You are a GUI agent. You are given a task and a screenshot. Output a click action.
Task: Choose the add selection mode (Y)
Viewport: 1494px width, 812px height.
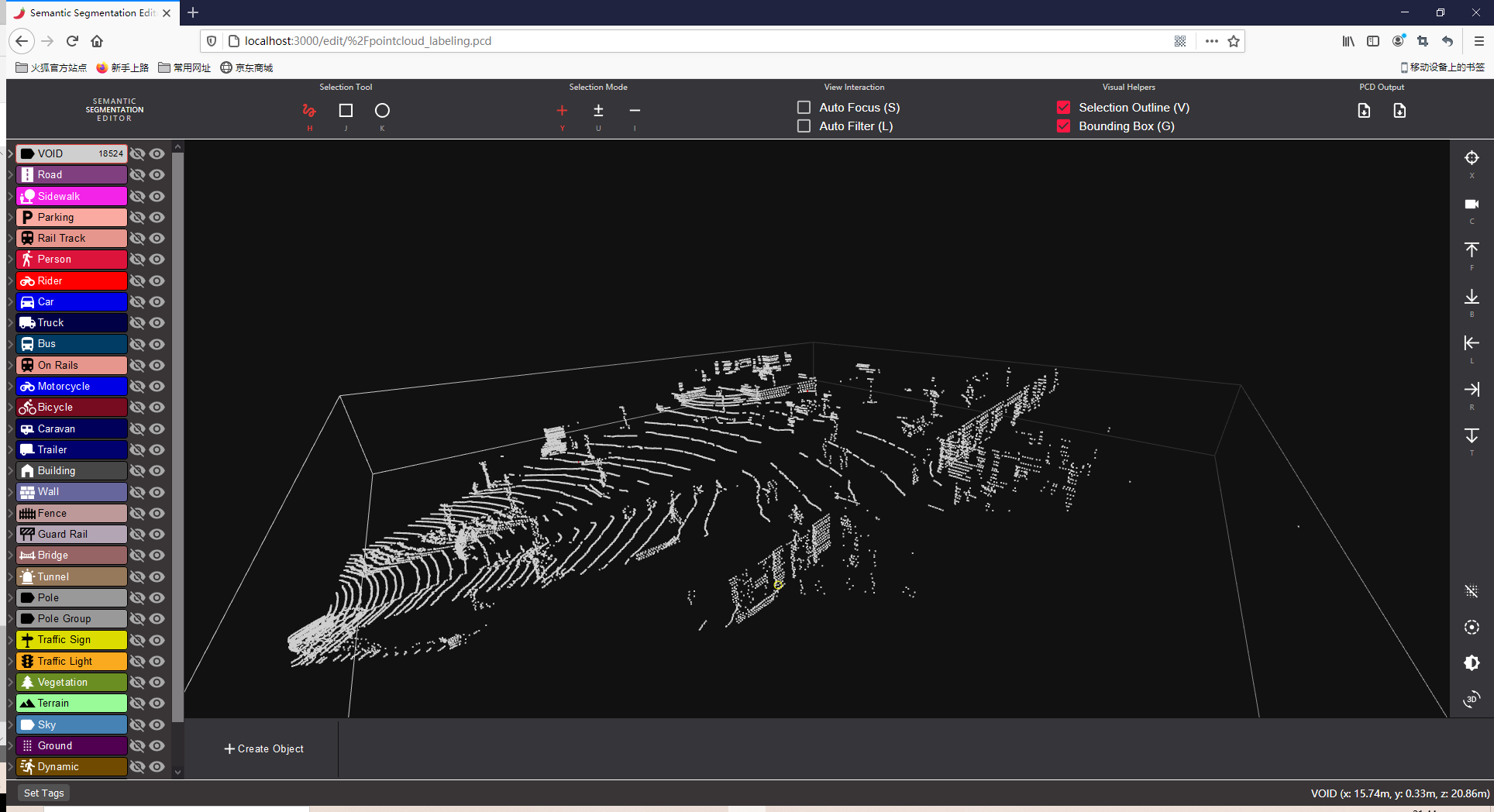562,112
